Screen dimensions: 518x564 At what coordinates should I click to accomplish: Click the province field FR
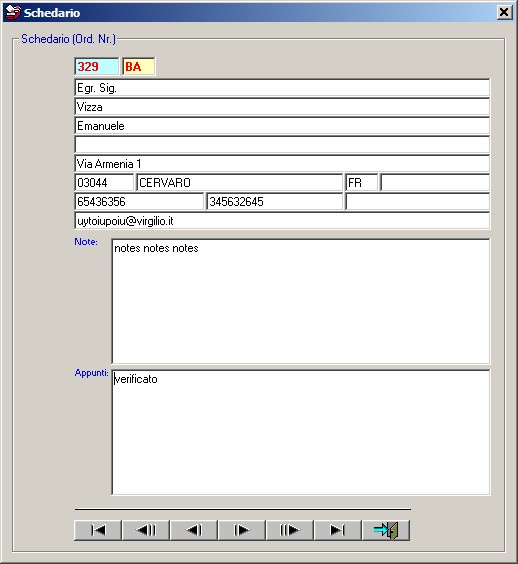[x=362, y=183]
